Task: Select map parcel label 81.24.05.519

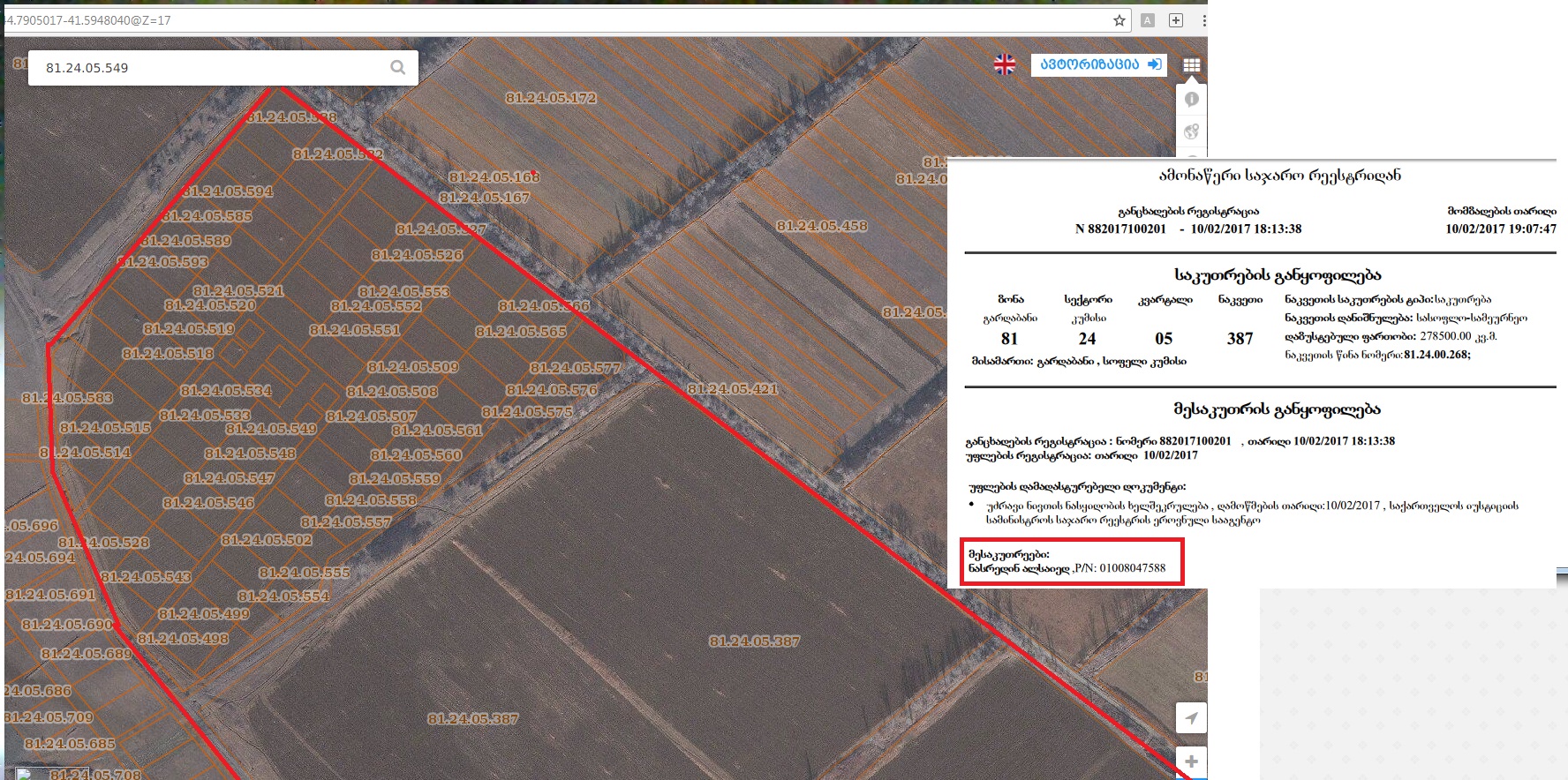Action: click(x=189, y=329)
